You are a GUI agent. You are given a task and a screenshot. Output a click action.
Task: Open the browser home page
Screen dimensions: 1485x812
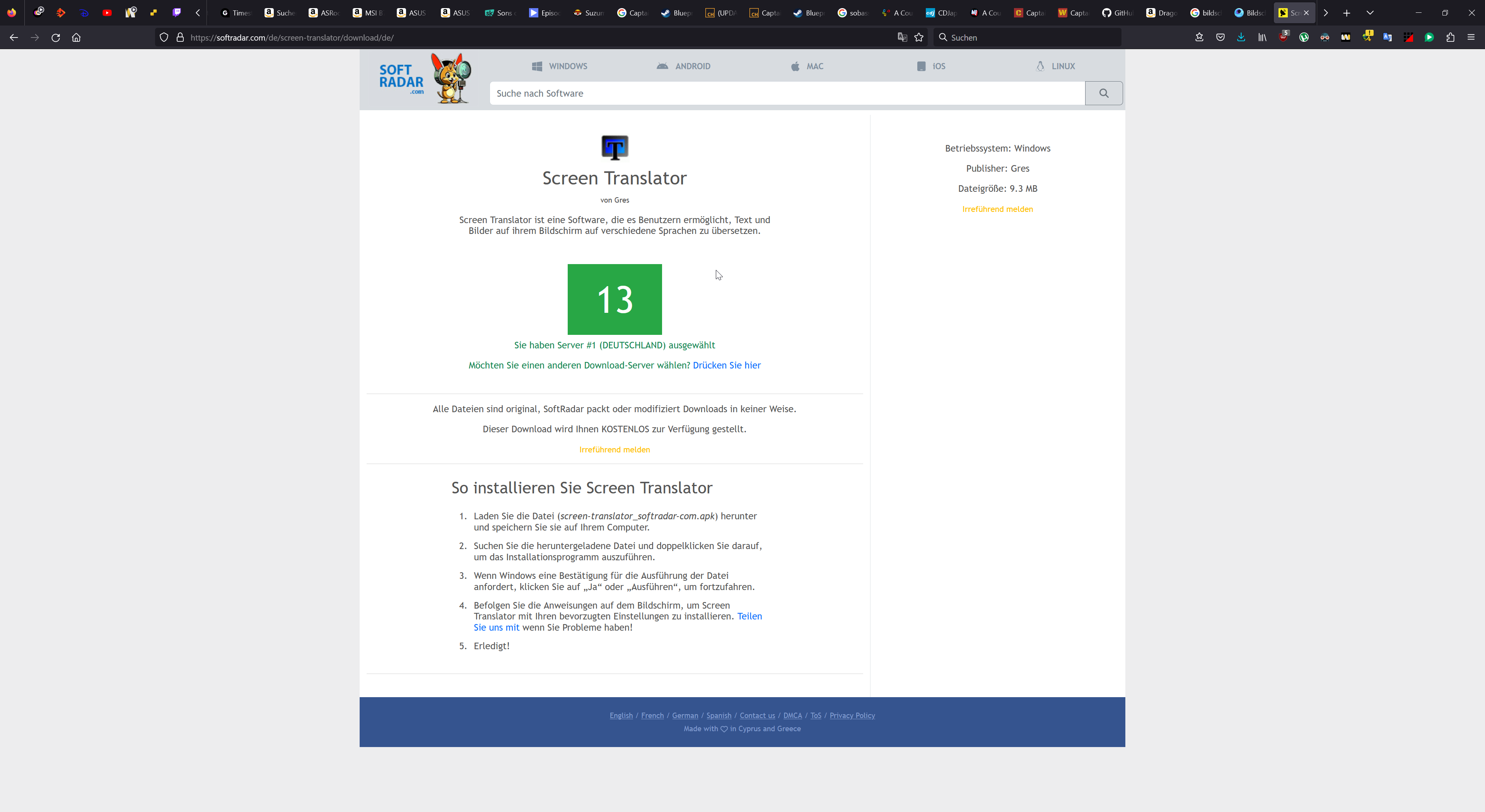coord(76,38)
